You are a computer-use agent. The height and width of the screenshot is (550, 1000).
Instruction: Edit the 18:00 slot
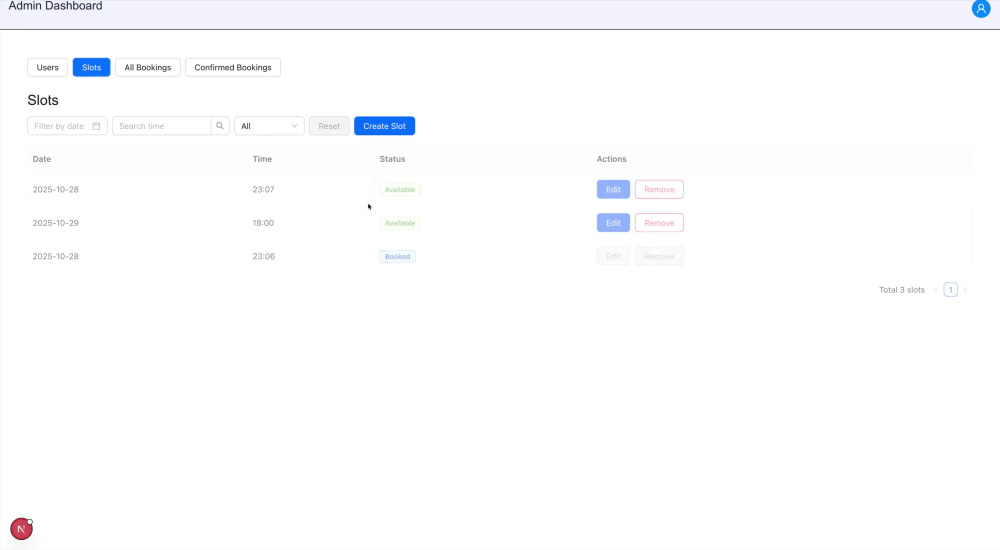click(613, 223)
